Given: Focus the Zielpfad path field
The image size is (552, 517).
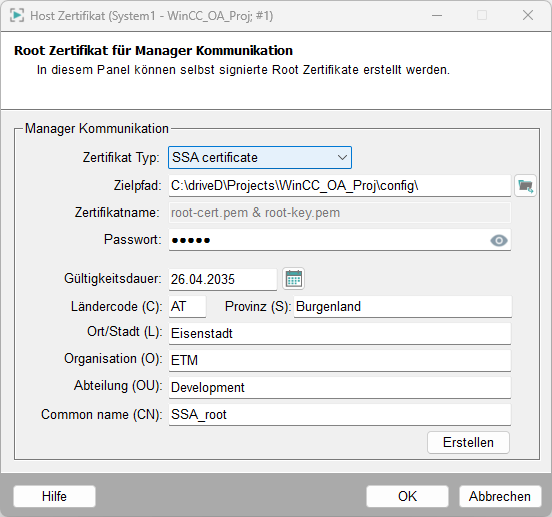Looking at the screenshot, I should [340, 185].
